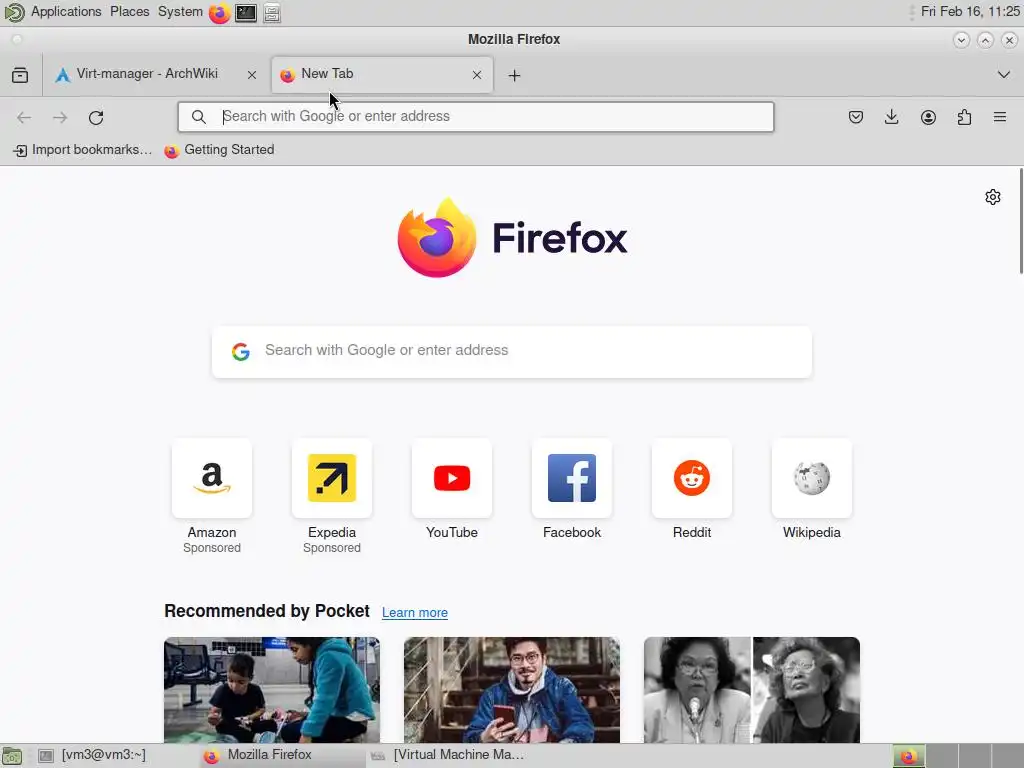Click the Firefox logo on new tab
Image resolution: width=1024 pixels, height=768 pixels.
click(512, 238)
